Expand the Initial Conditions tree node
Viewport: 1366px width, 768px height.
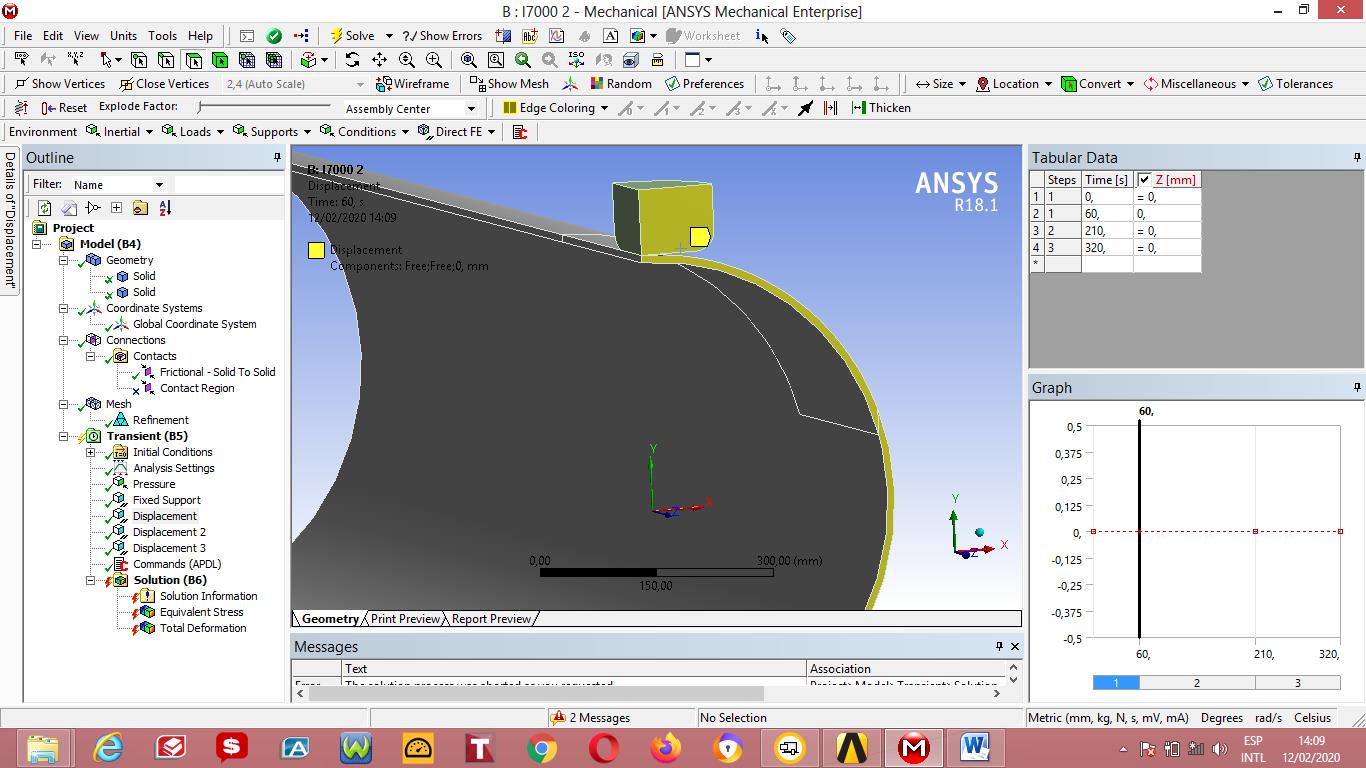[90, 452]
